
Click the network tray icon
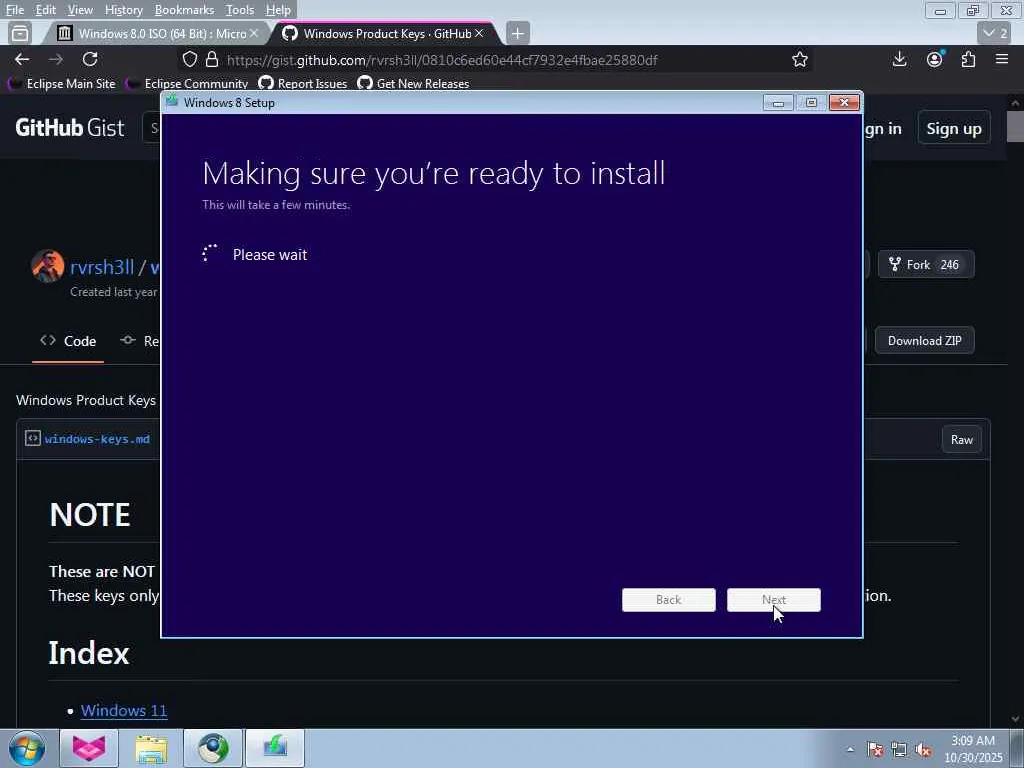899,750
